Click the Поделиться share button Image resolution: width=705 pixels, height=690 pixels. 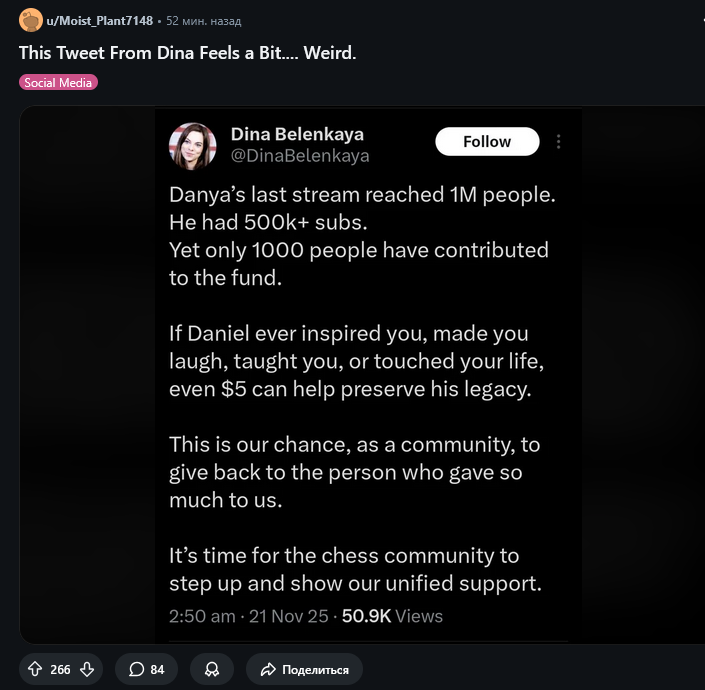[x=304, y=669]
